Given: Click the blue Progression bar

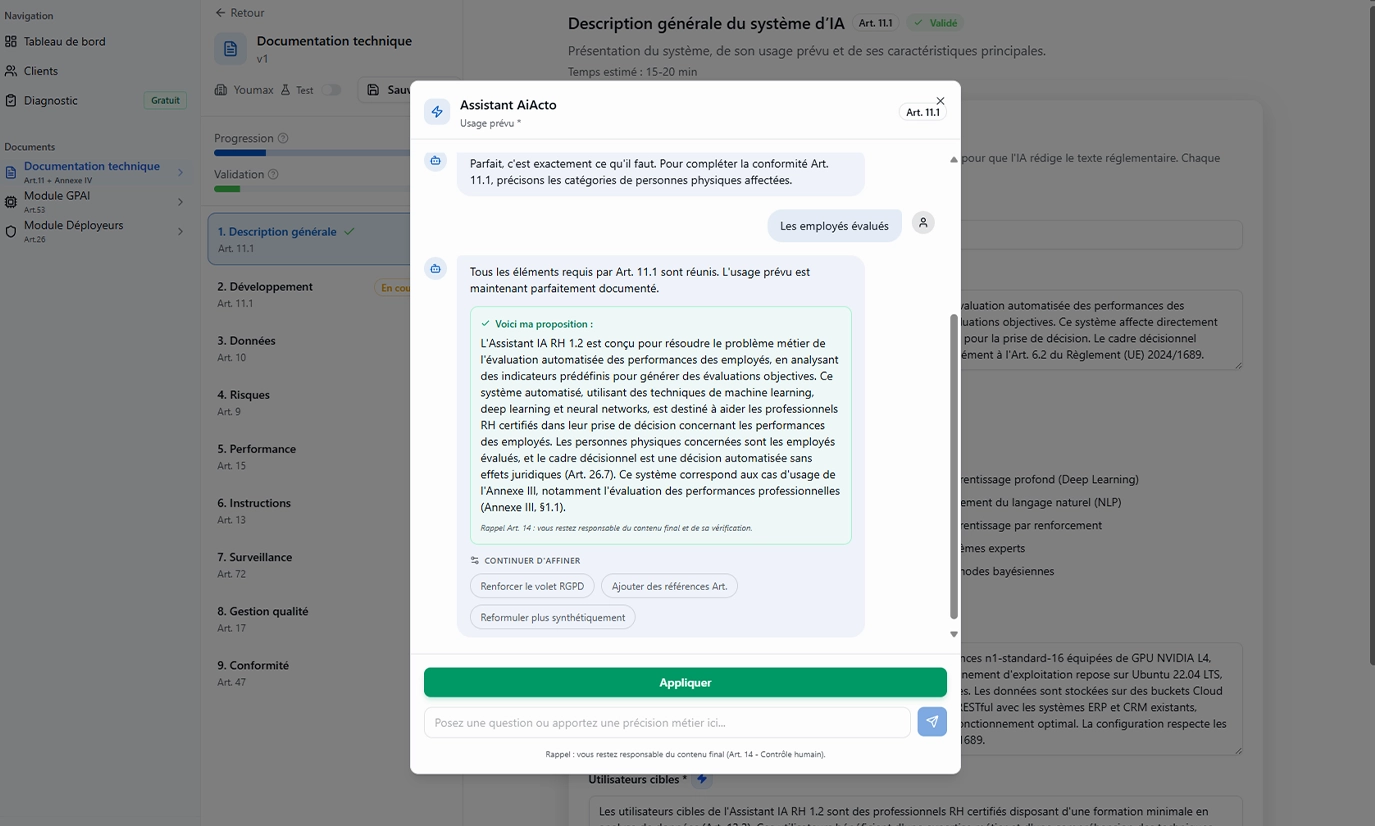Looking at the screenshot, I should coord(238,152).
